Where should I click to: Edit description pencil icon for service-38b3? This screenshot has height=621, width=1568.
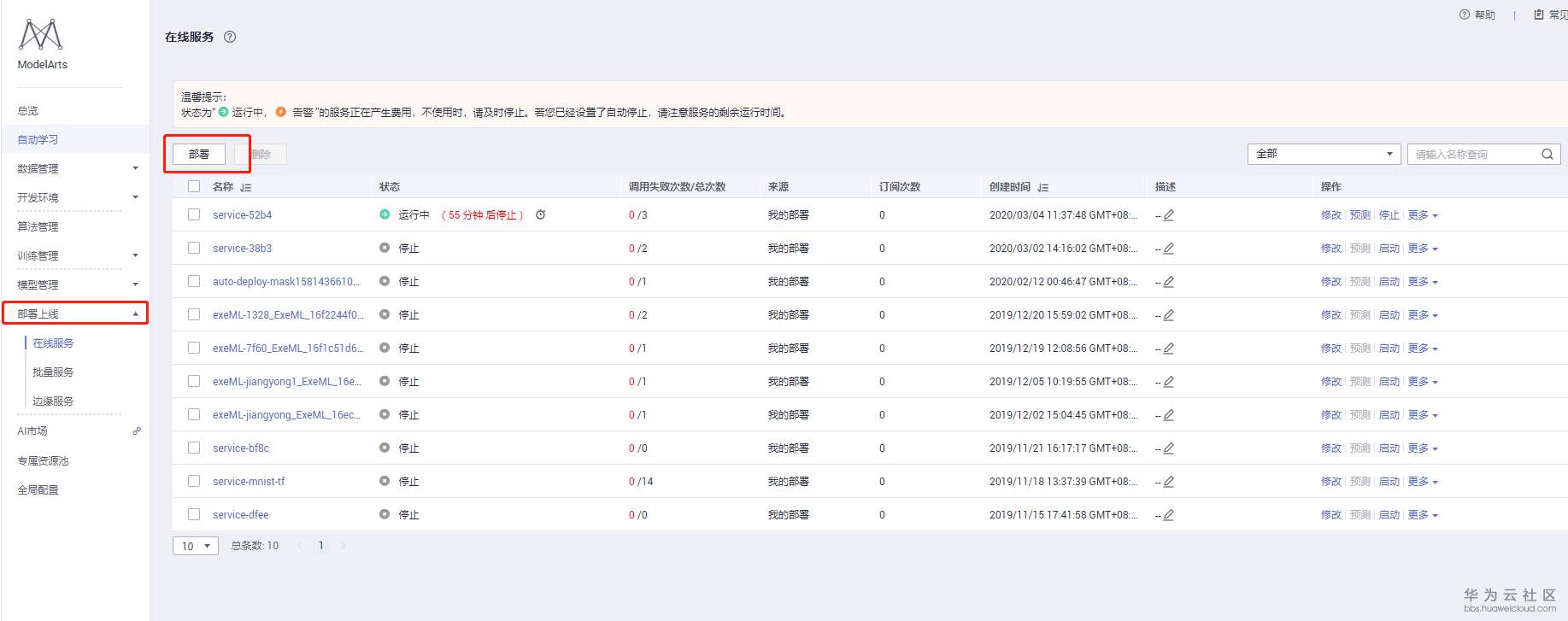tap(1168, 249)
